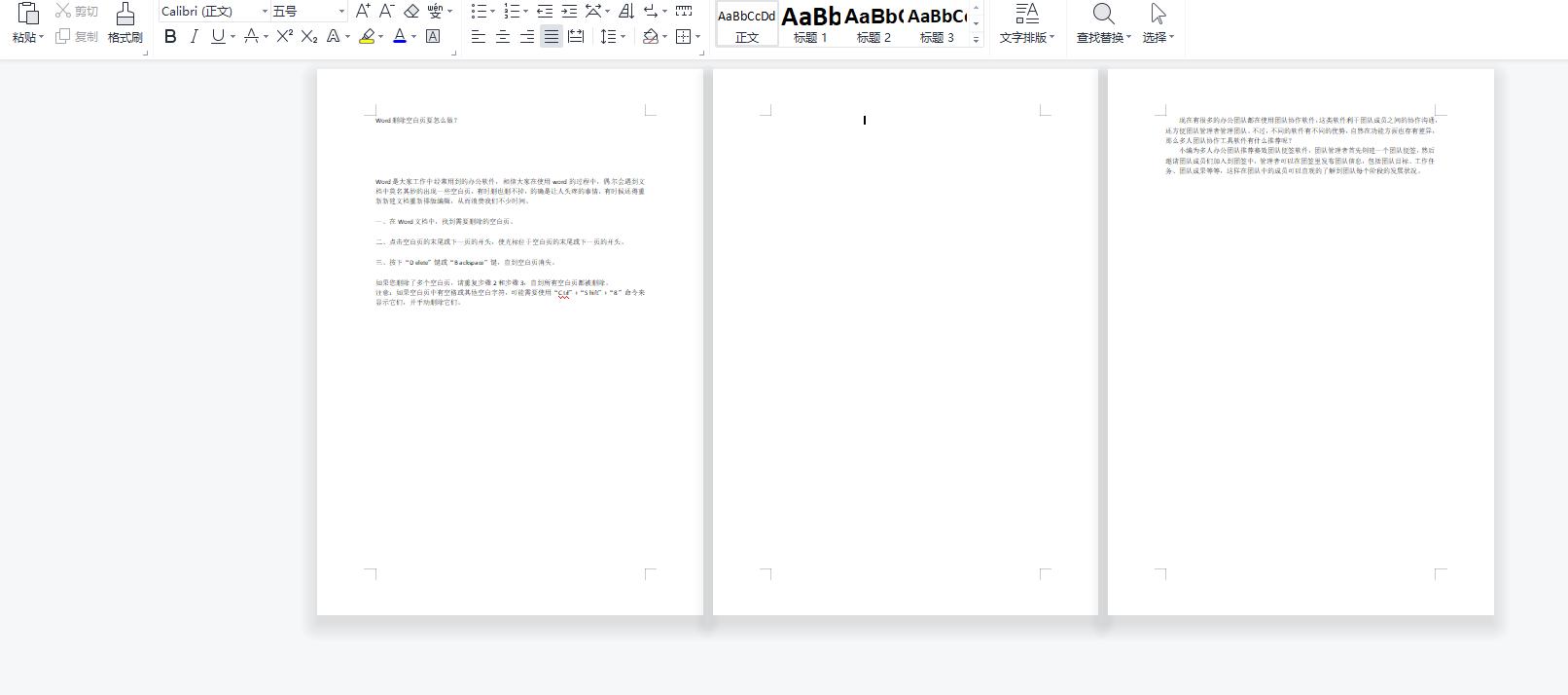The image size is (1568, 695).
Task: Click the distributed alignment icon
Action: pyautogui.click(x=576, y=36)
